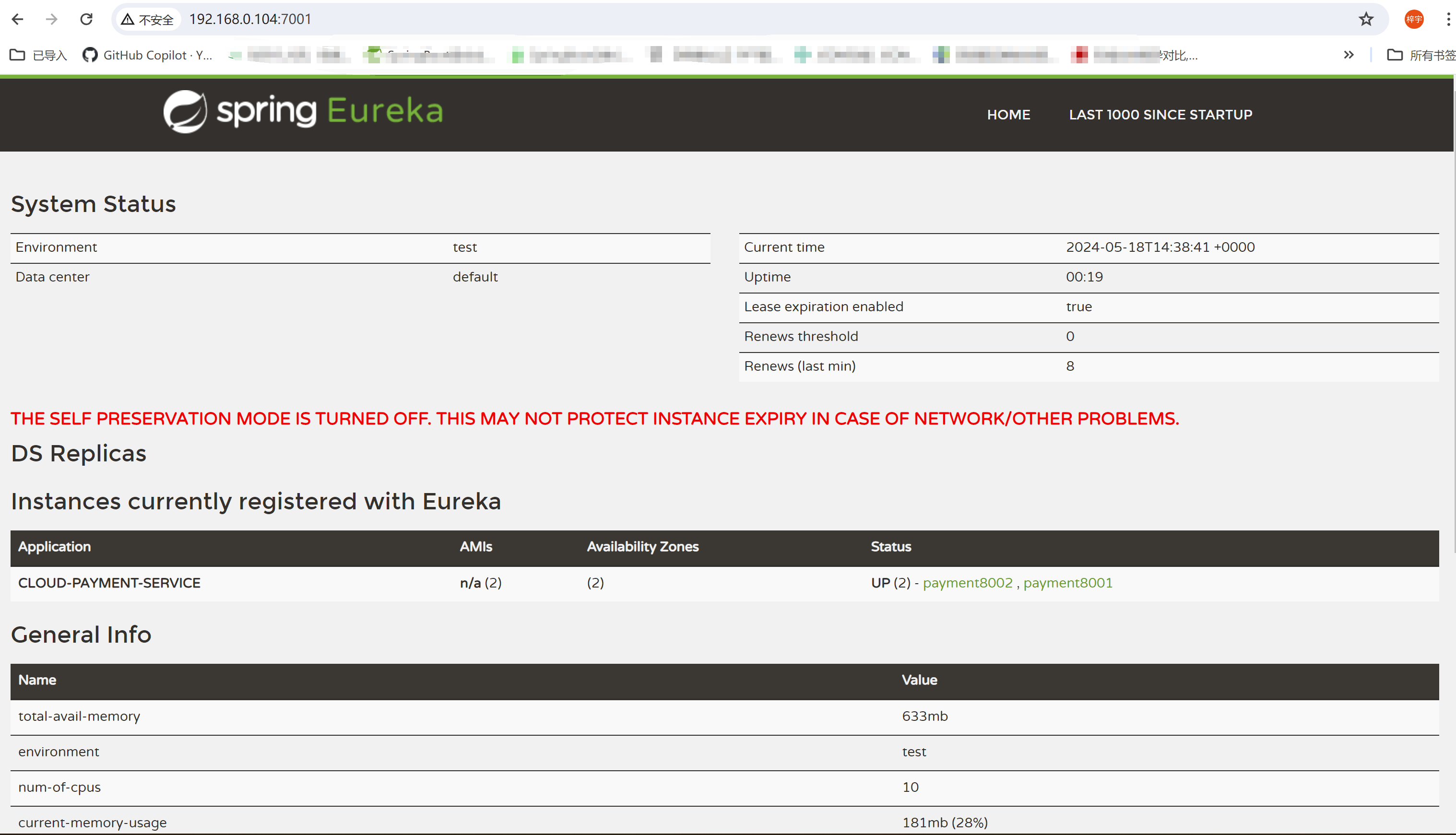Click the General Info 'environment' row name

pos(59,752)
